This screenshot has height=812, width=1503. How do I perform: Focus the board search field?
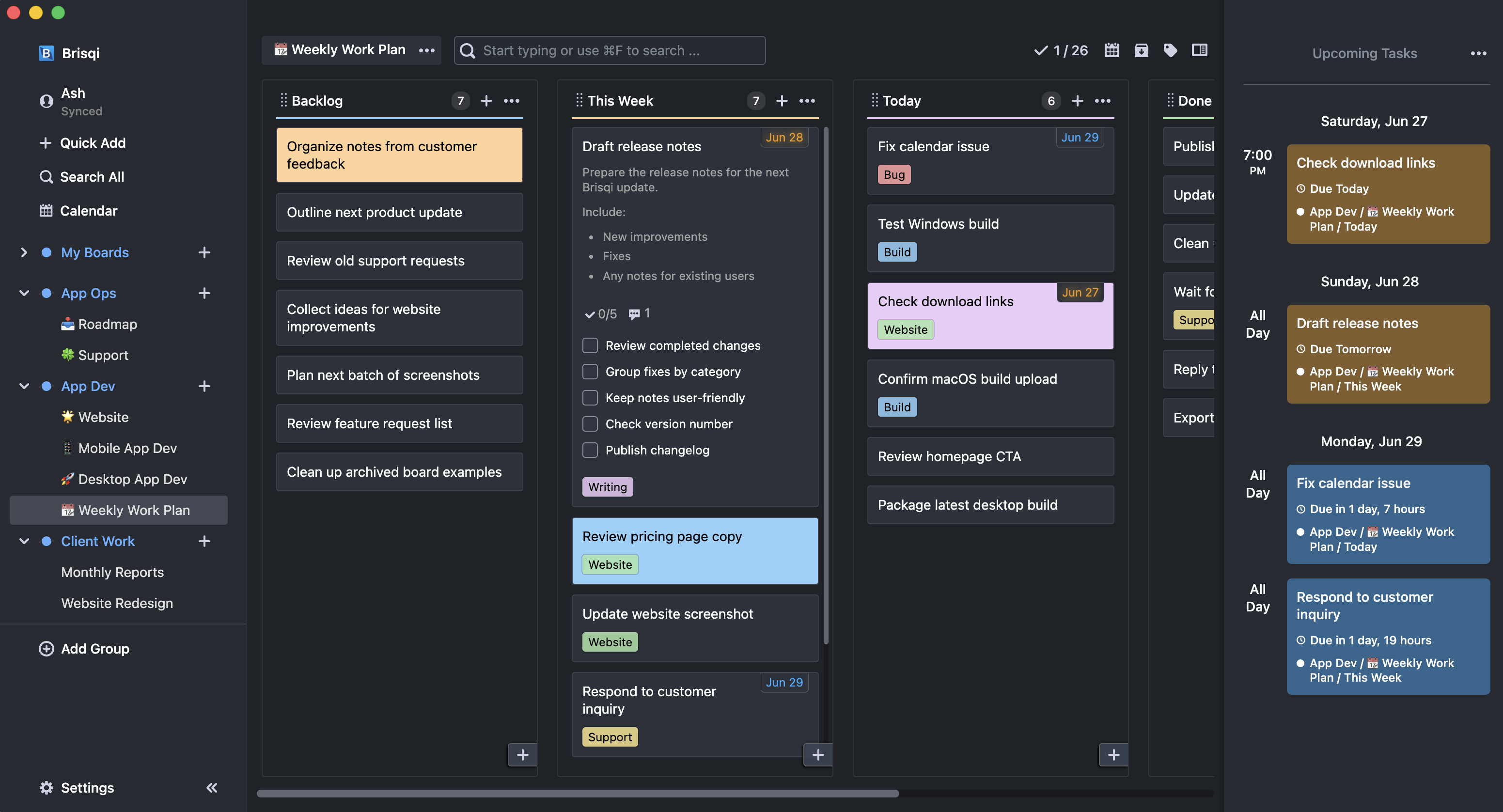(x=610, y=51)
